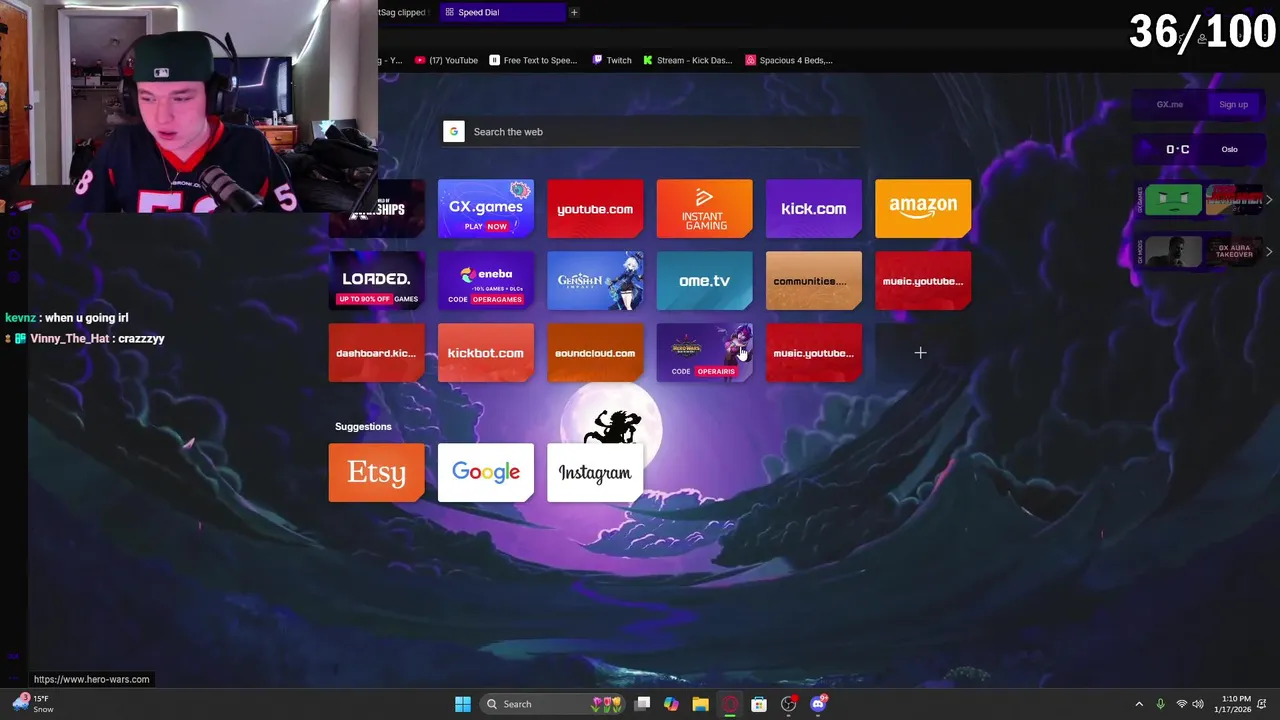
Task: Open the eneba speed dial tile
Action: coord(486,281)
